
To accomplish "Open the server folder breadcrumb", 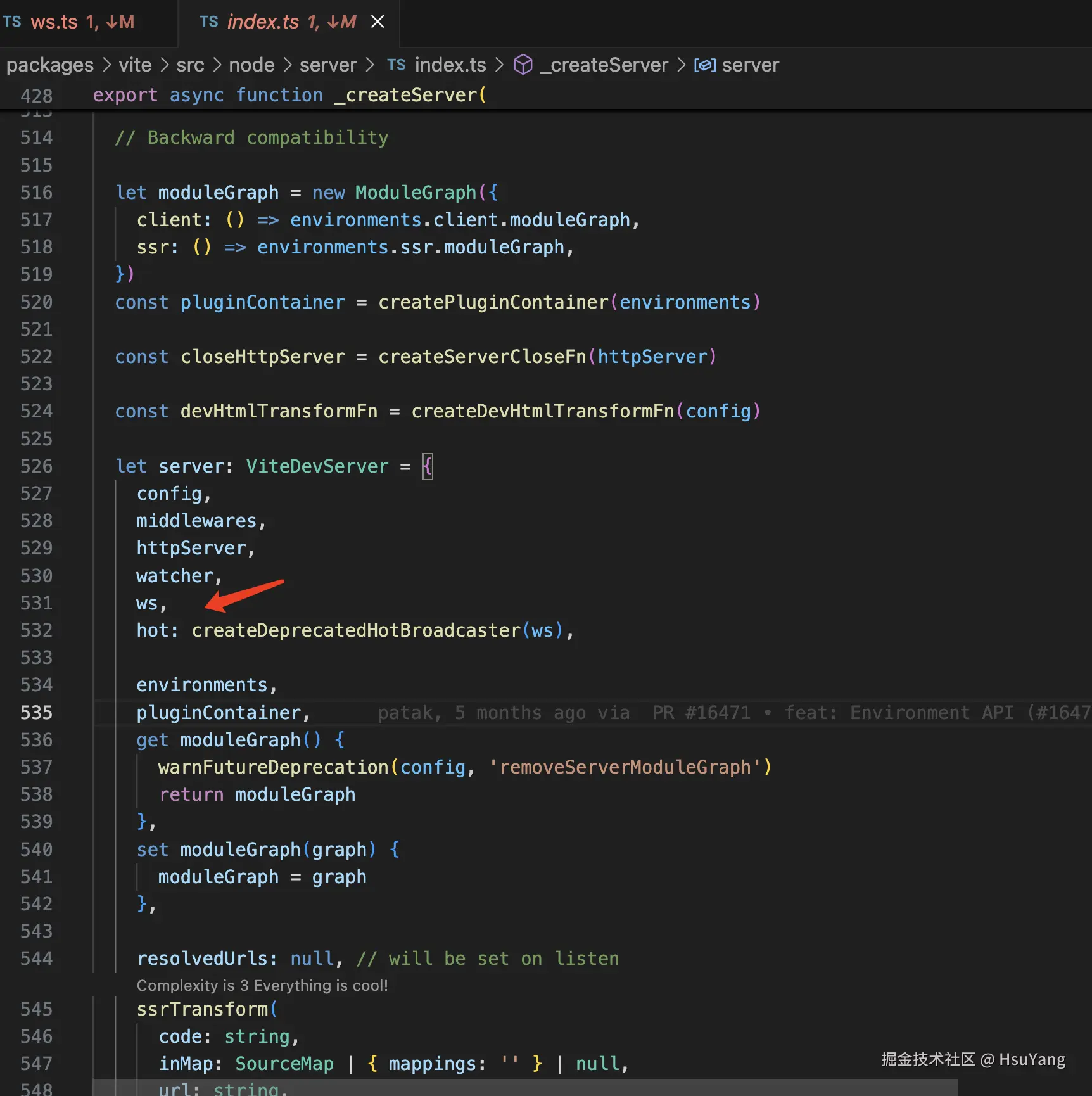I will pos(328,65).
